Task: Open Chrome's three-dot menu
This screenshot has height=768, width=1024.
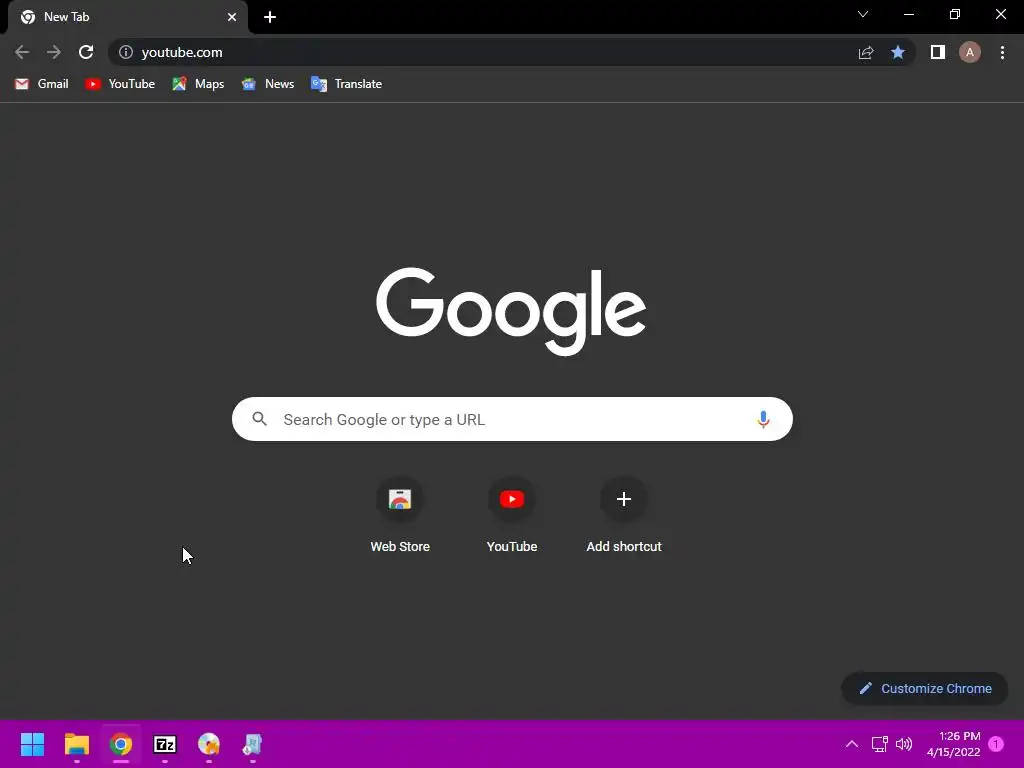Action: click(1002, 52)
